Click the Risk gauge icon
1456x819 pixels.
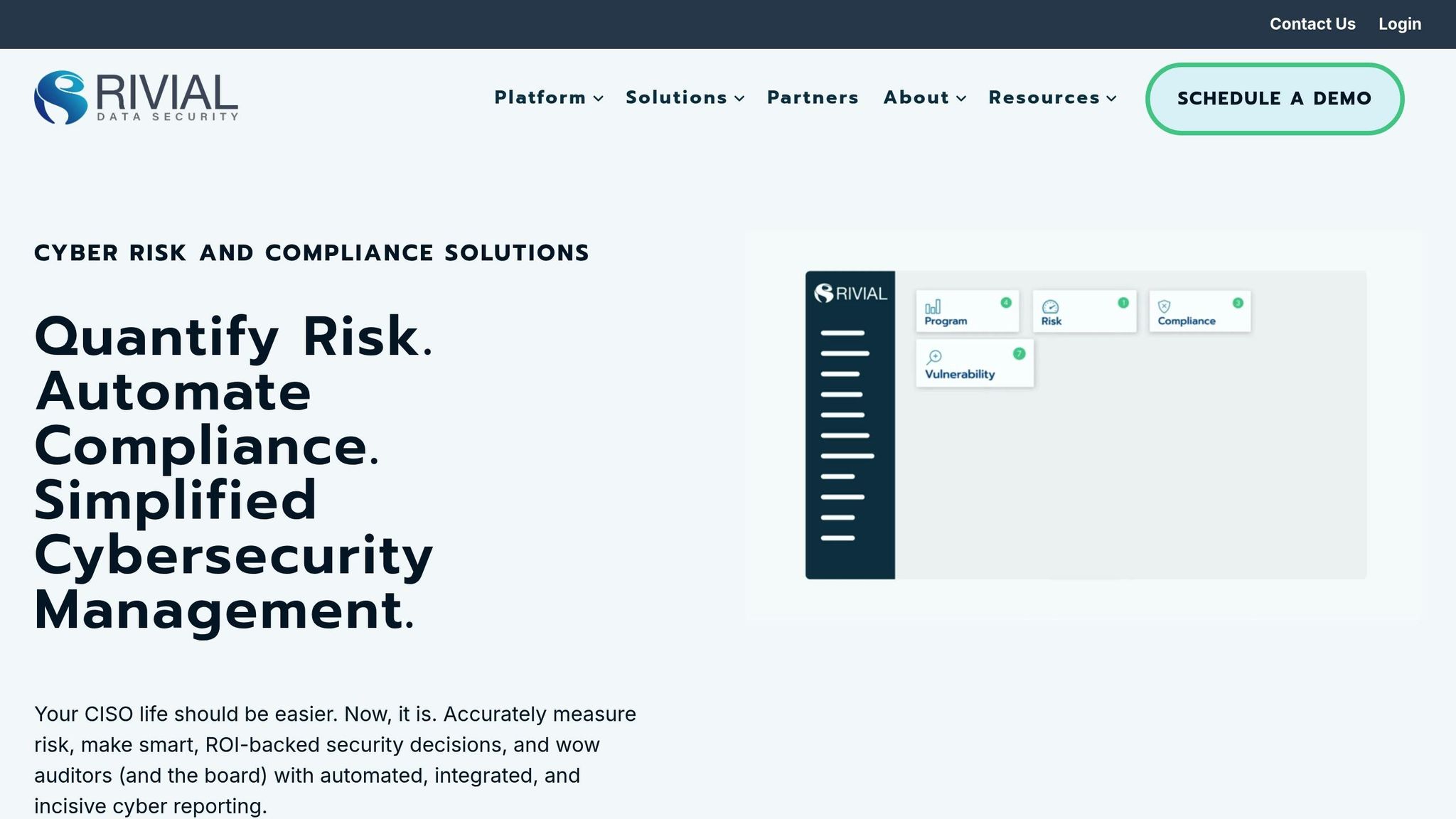1050,306
